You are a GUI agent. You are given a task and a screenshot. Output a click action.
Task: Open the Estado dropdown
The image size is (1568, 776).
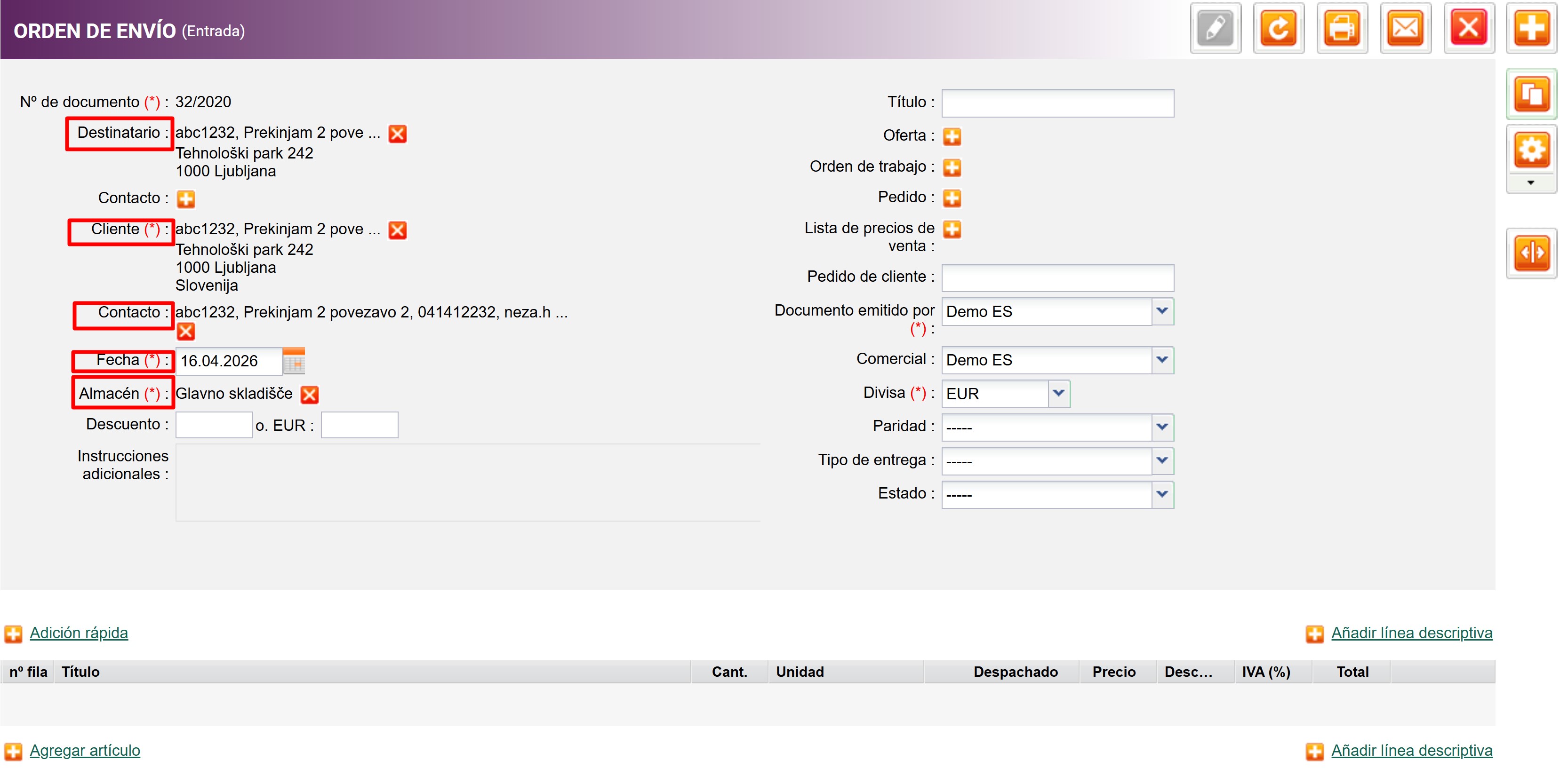click(x=1162, y=494)
